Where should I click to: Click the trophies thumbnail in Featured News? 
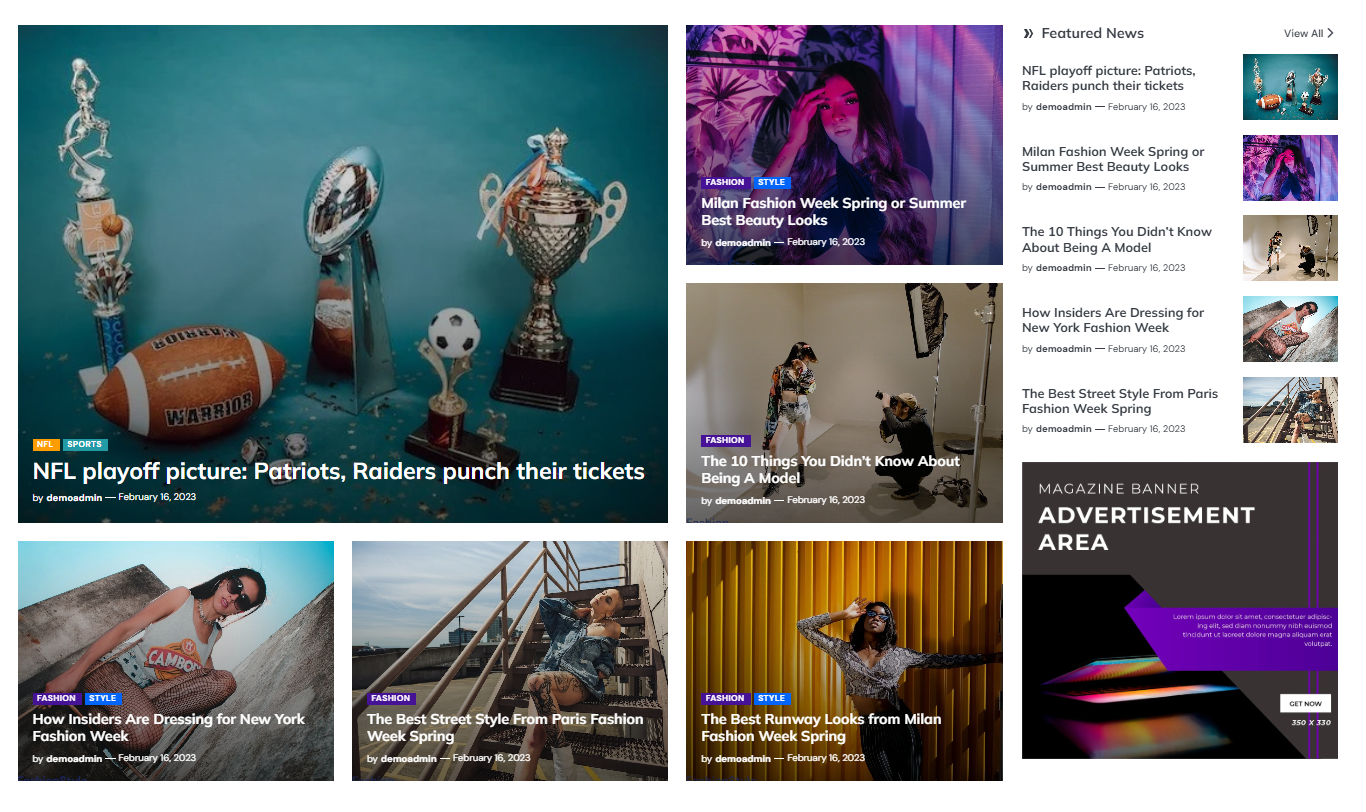[x=1290, y=87]
